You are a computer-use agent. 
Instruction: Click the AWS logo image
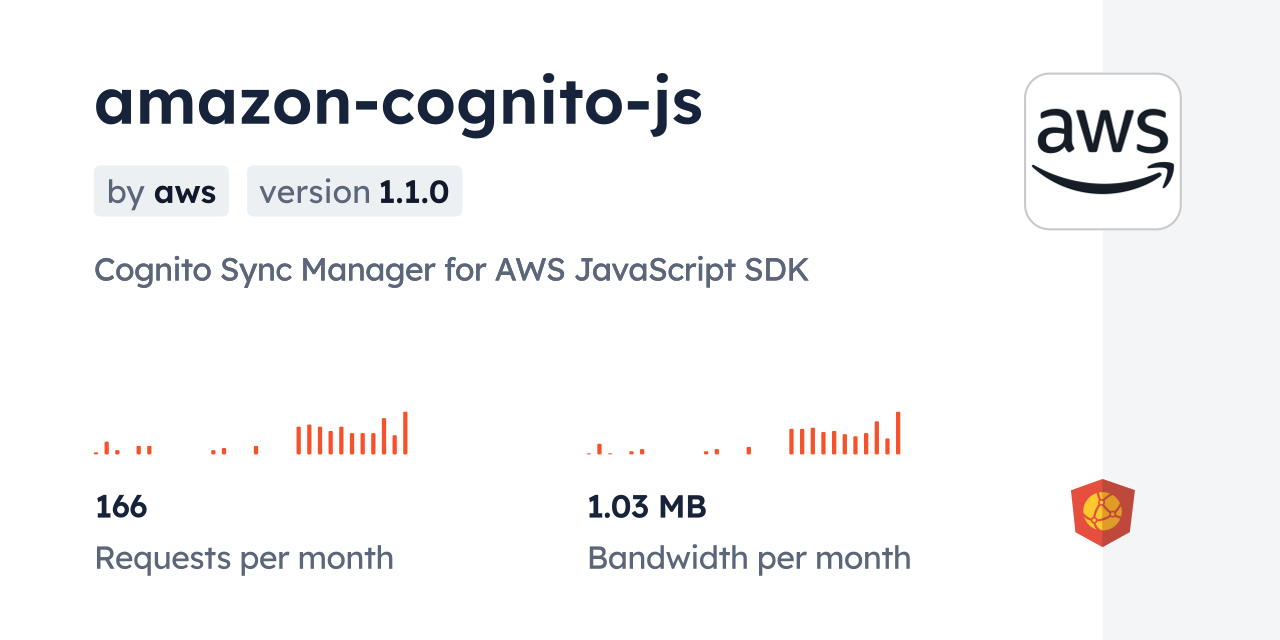tap(1102, 151)
